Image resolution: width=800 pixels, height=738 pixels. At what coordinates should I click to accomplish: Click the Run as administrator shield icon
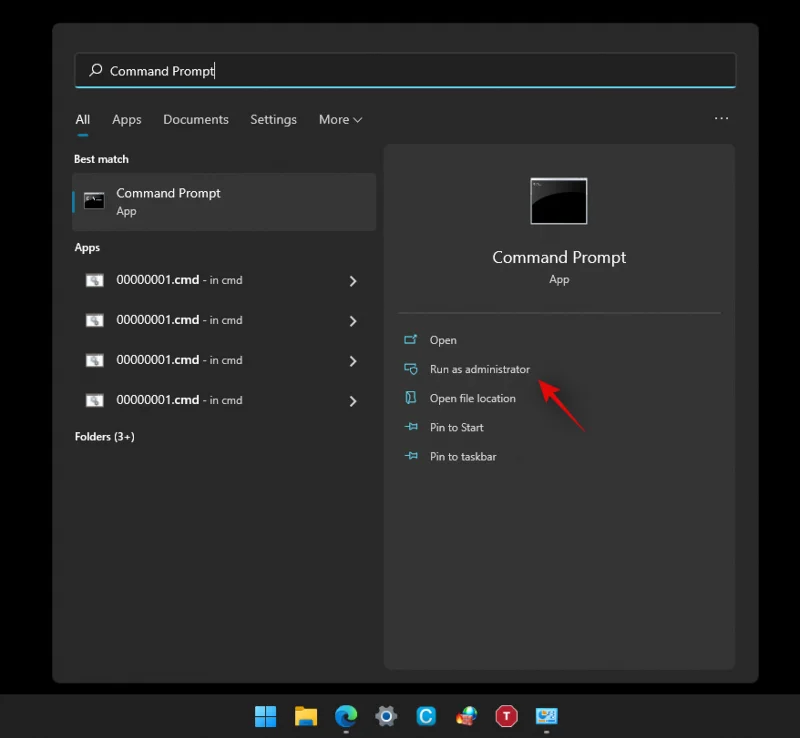[411, 369]
